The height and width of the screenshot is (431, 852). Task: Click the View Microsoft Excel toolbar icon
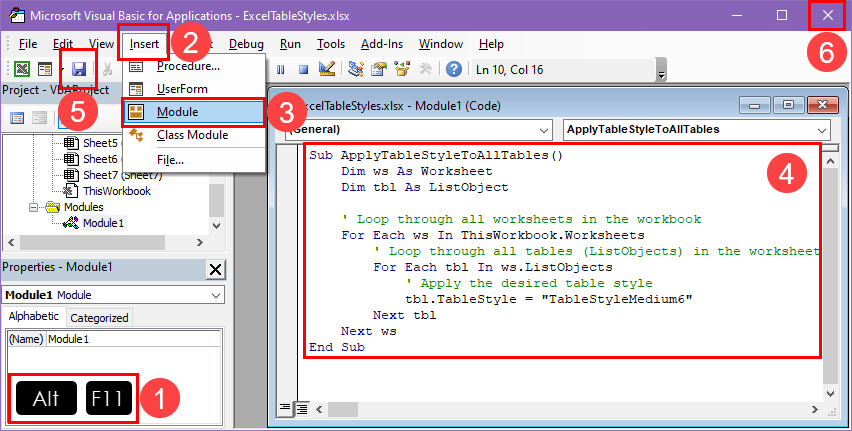click(22, 69)
